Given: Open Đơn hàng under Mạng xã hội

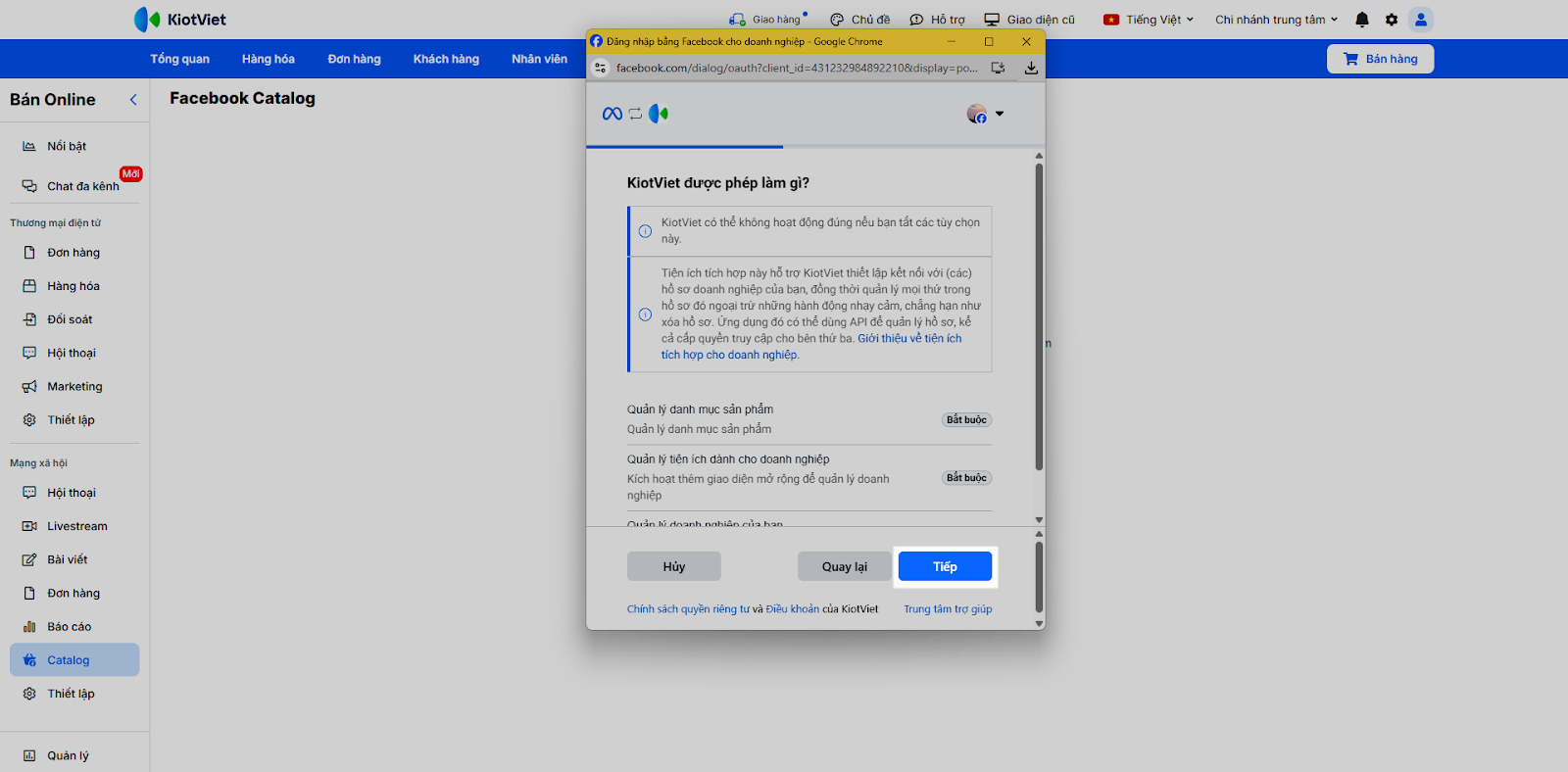Looking at the screenshot, I should click(x=74, y=593).
